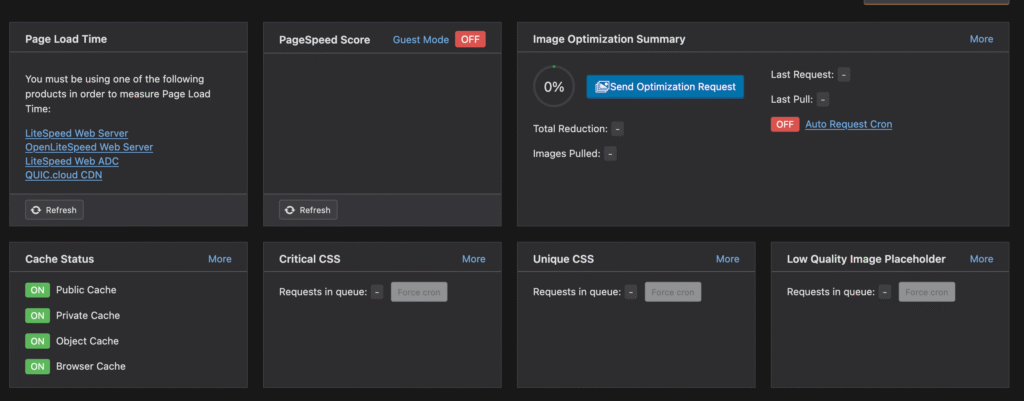Viewport: 1024px width, 401px height.
Task: Click Force cron in Low Quality Image Placeholder
Action: tap(927, 292)
